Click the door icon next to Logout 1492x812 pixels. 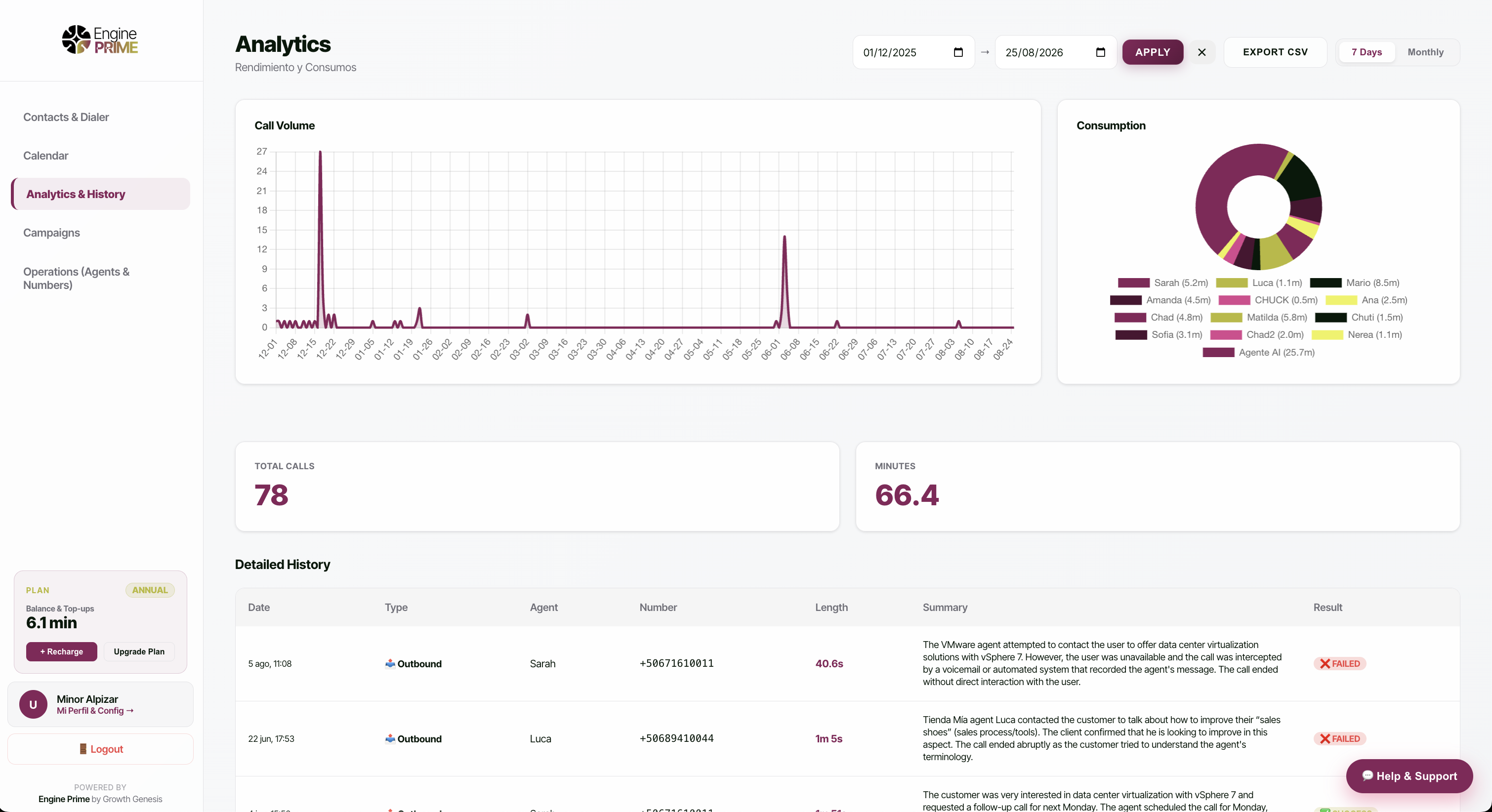pyautogui.click(x=83, y=749)
